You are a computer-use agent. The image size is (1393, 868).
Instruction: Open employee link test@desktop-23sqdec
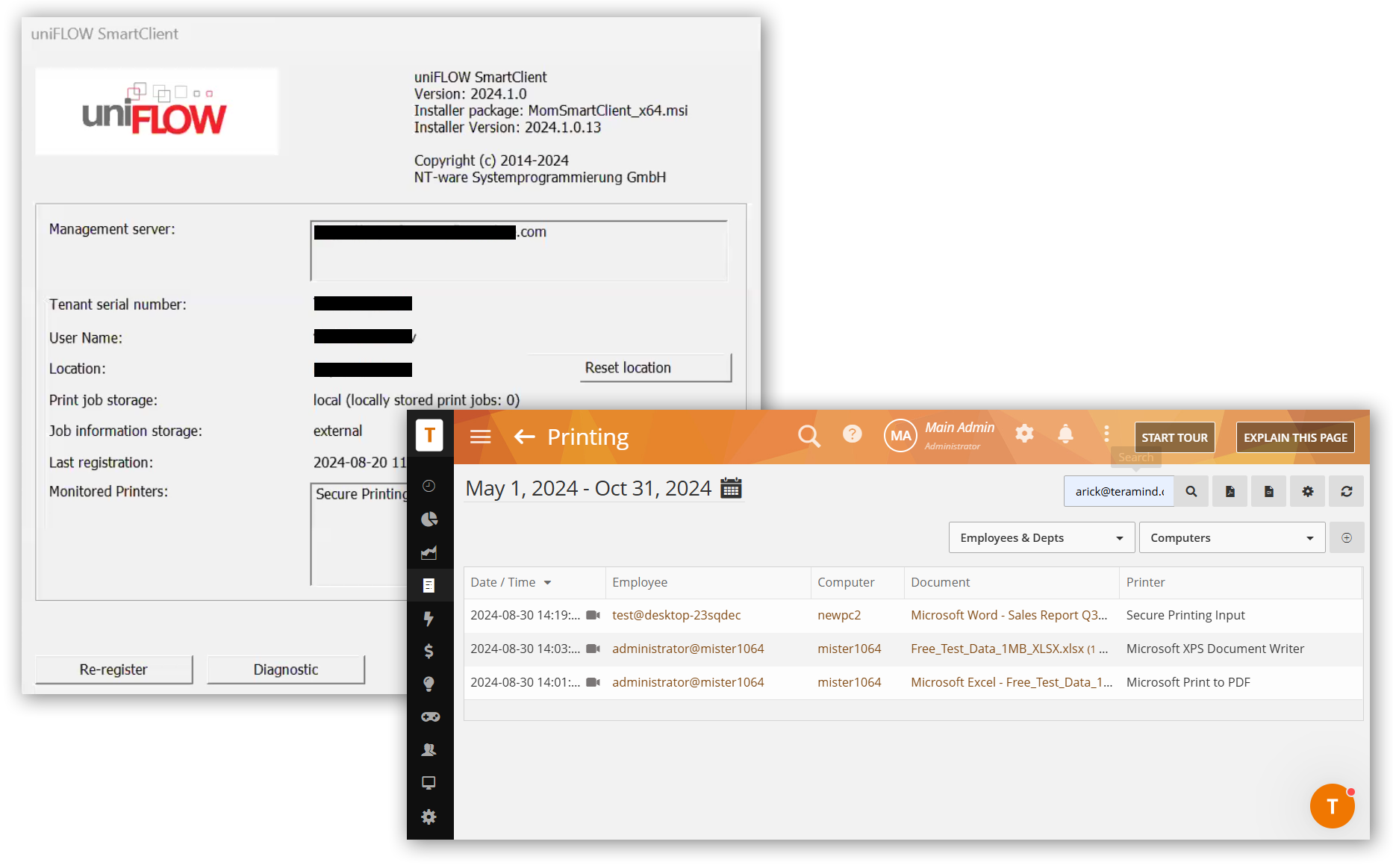(676, 615)
